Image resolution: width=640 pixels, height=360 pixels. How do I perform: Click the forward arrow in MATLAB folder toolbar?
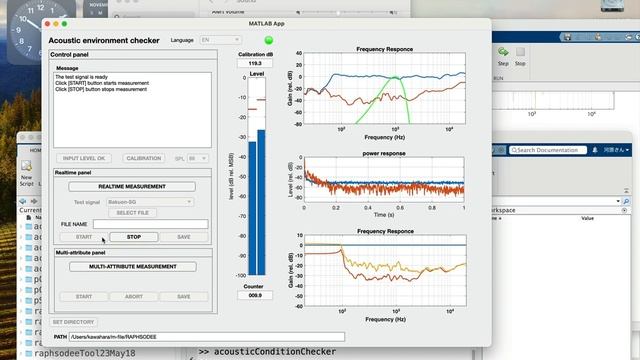click(x=34, y=201)
